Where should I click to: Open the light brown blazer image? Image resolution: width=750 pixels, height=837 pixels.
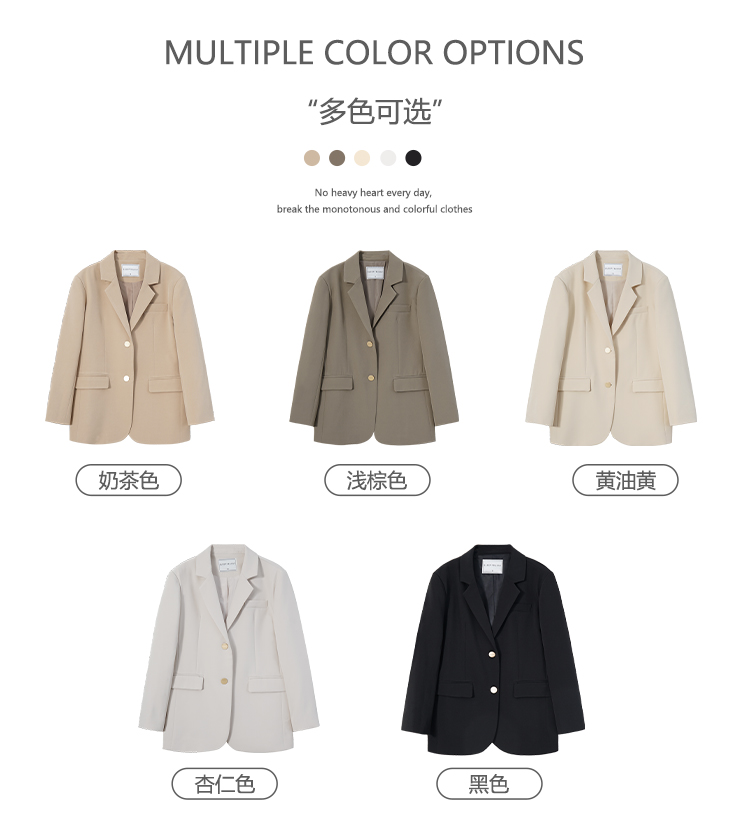point(375,347)
